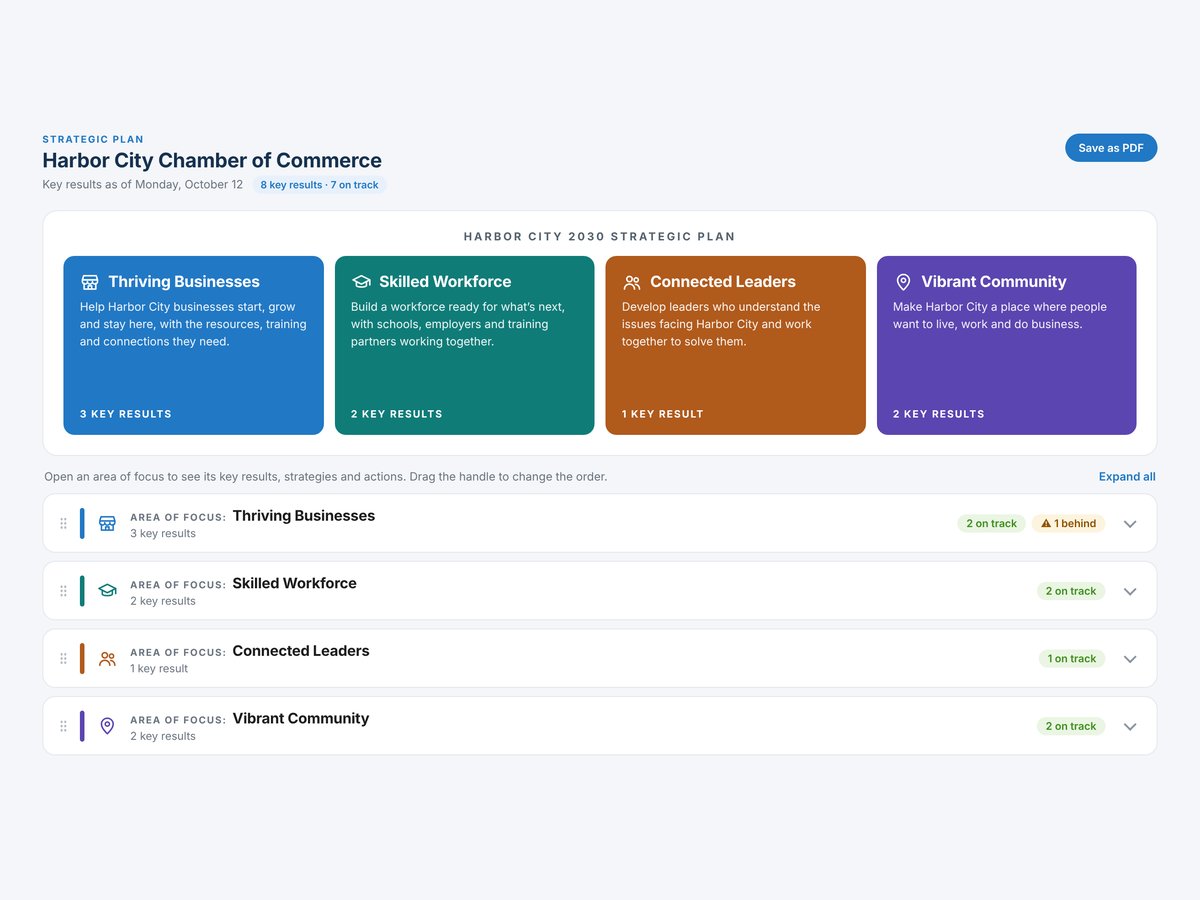Image resolution: width=1200 pixels, height=900 pixels.
Task: Click the '8 key results · 7 on track' badge
Action: click(x=319, y=185)
